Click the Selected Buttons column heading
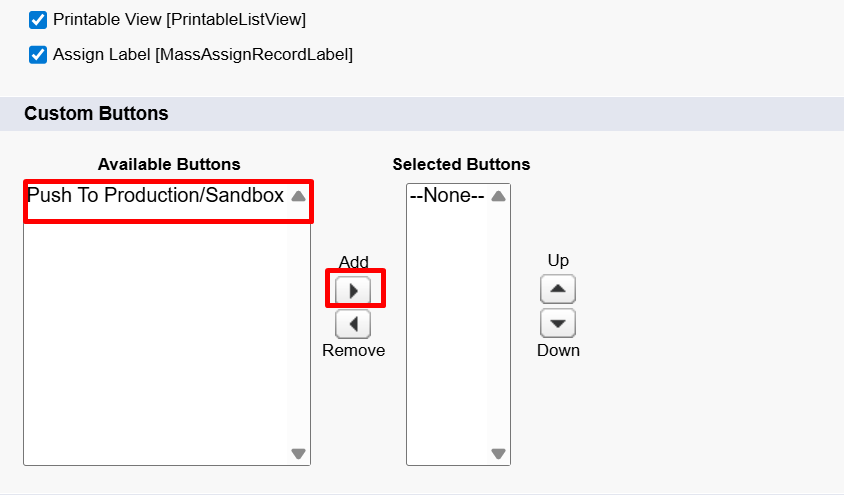Viewport: 844px width, 495px height. point(461,164)
